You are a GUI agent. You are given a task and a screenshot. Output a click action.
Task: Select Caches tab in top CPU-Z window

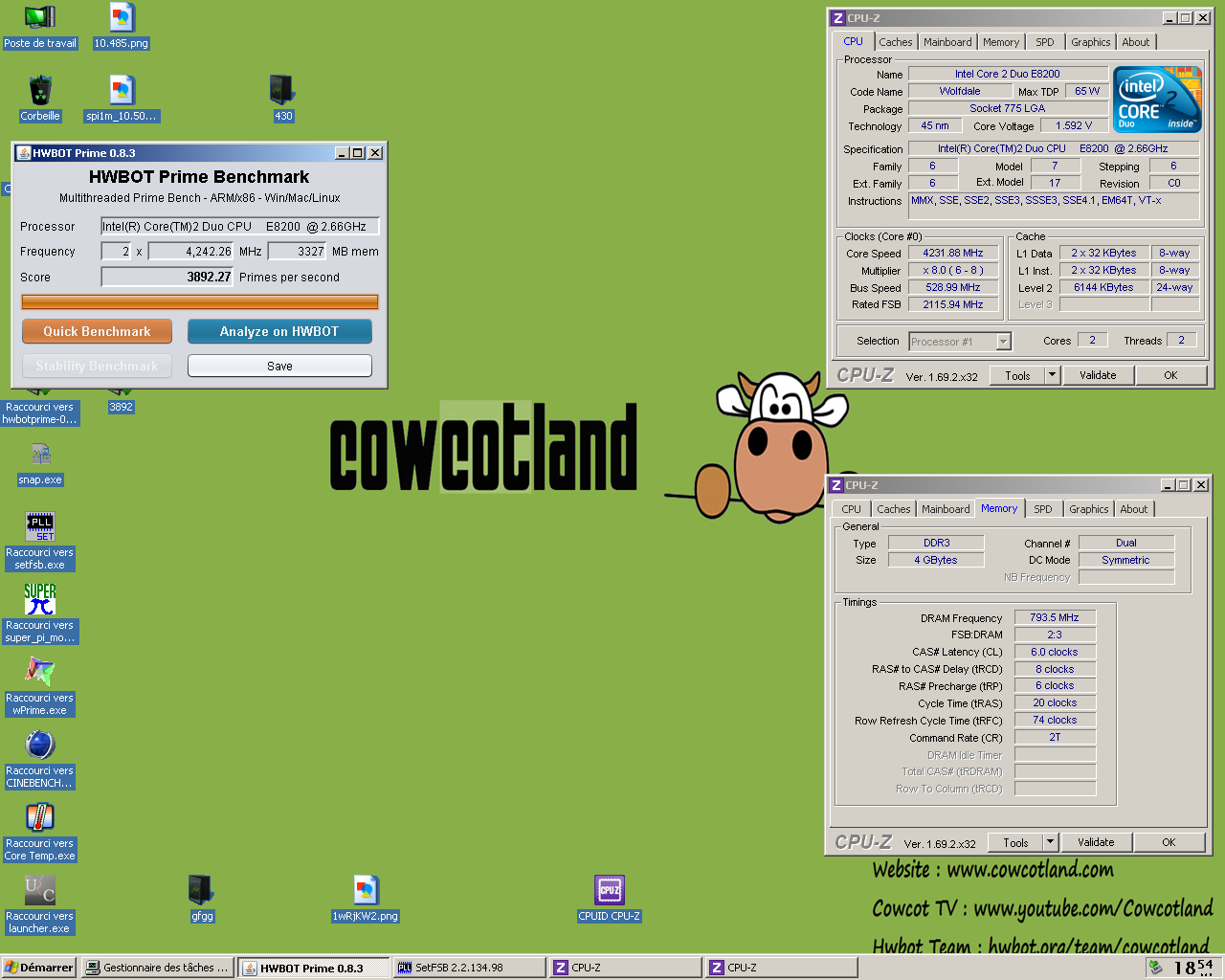pos(895,42)
